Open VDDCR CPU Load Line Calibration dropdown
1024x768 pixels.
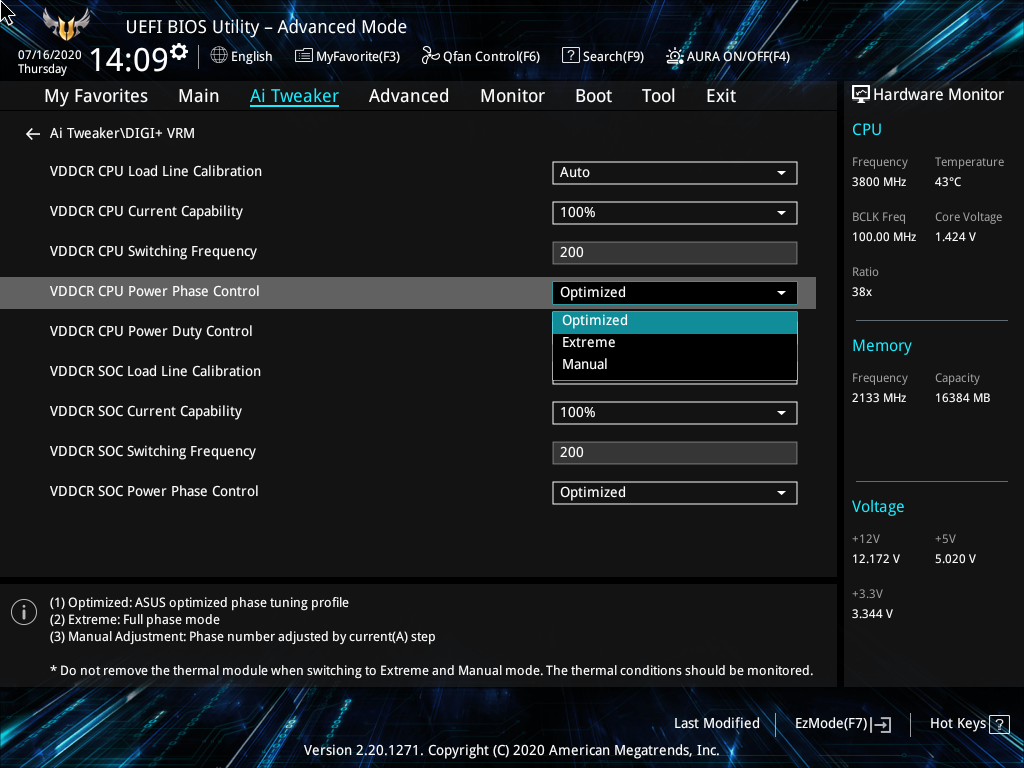(675, 173)
